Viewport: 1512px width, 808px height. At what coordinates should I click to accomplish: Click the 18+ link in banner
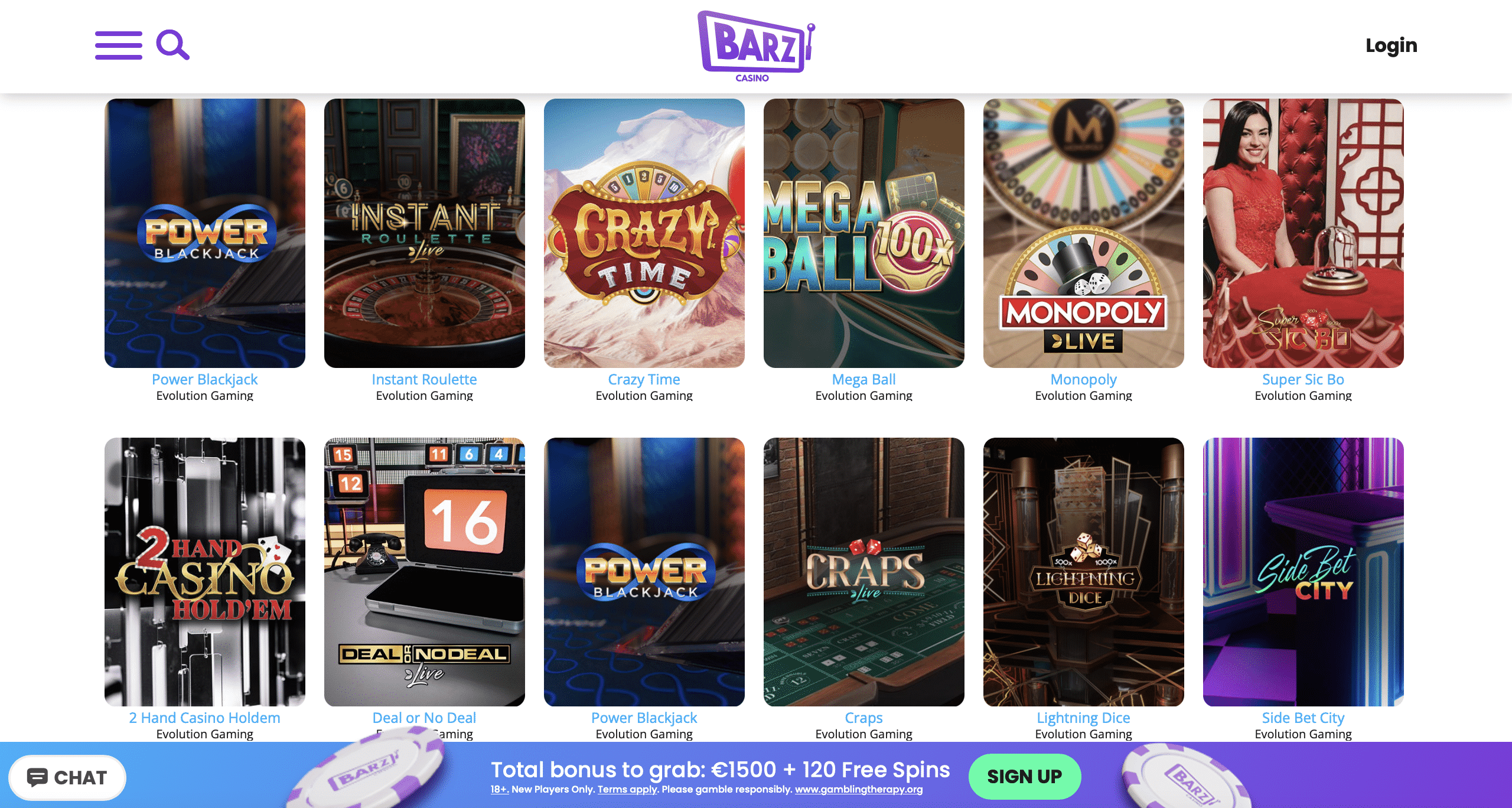tap(499, 789)
